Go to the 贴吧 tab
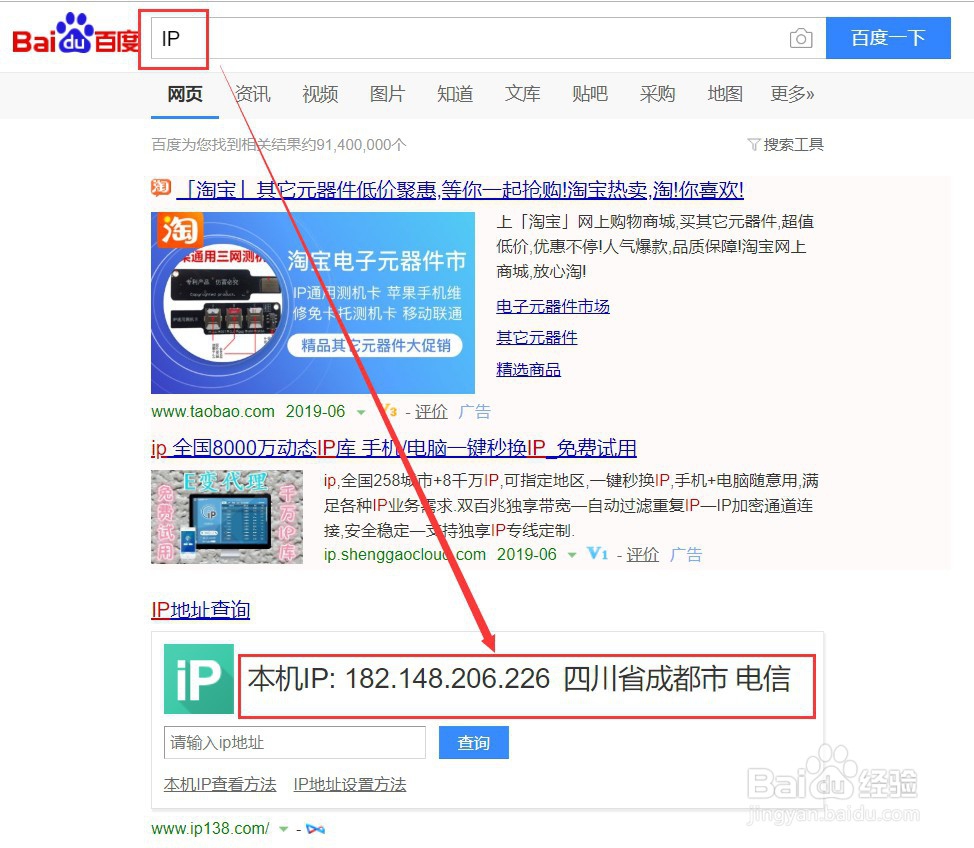This screenshot has width=974, height=848. tap(589, 94)
